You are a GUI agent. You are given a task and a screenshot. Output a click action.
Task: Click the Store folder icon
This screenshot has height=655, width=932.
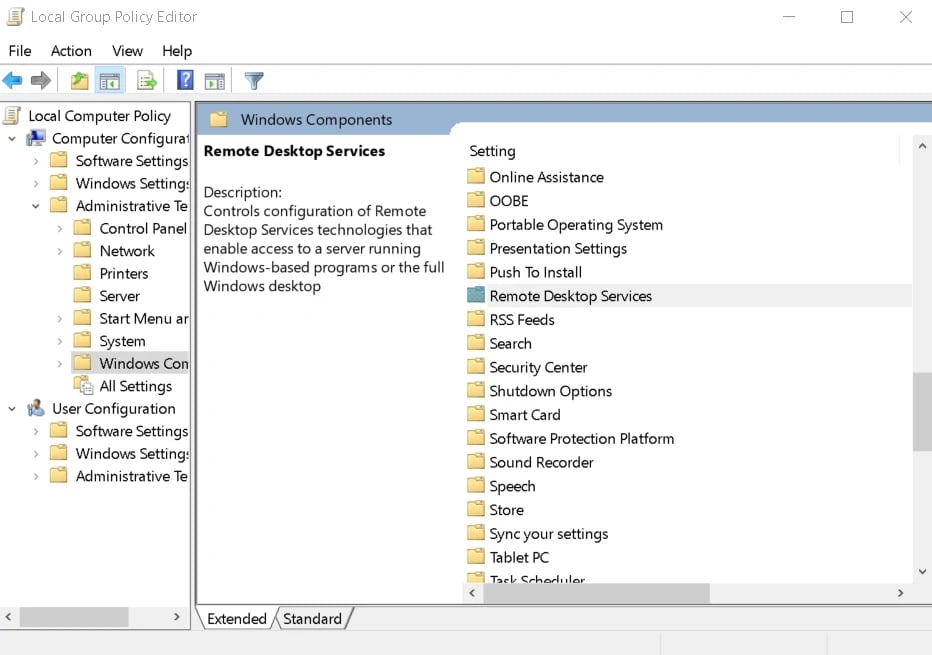(x=476, y=509)
